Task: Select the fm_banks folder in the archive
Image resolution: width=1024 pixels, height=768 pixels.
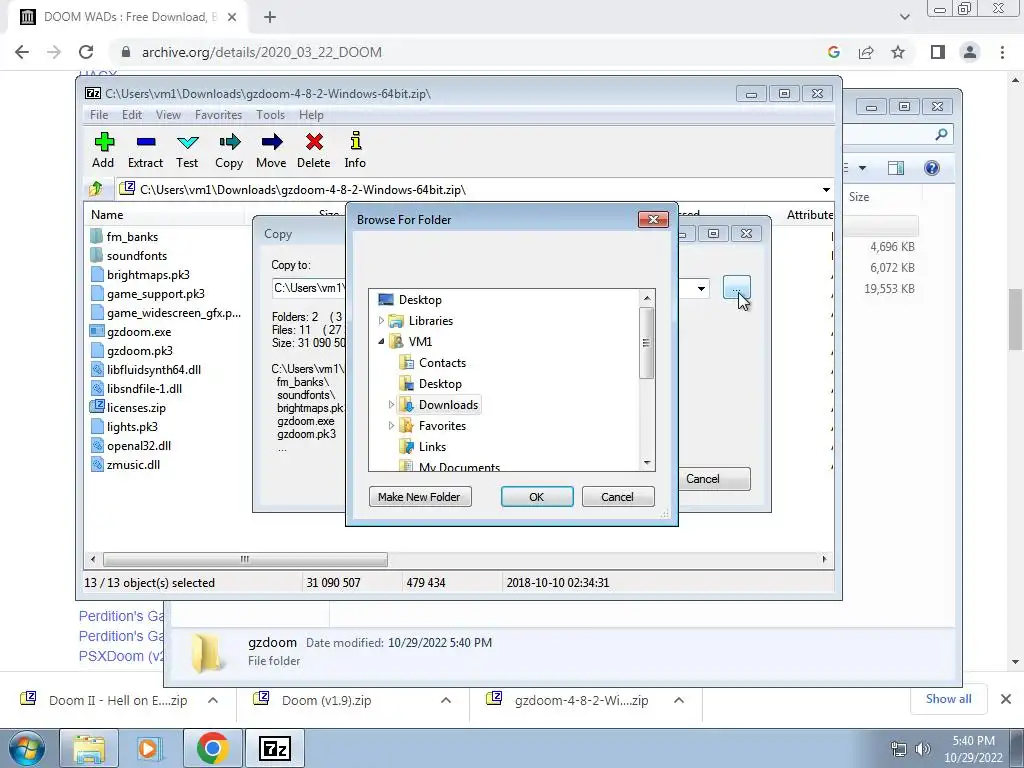Action: [132, 236]
